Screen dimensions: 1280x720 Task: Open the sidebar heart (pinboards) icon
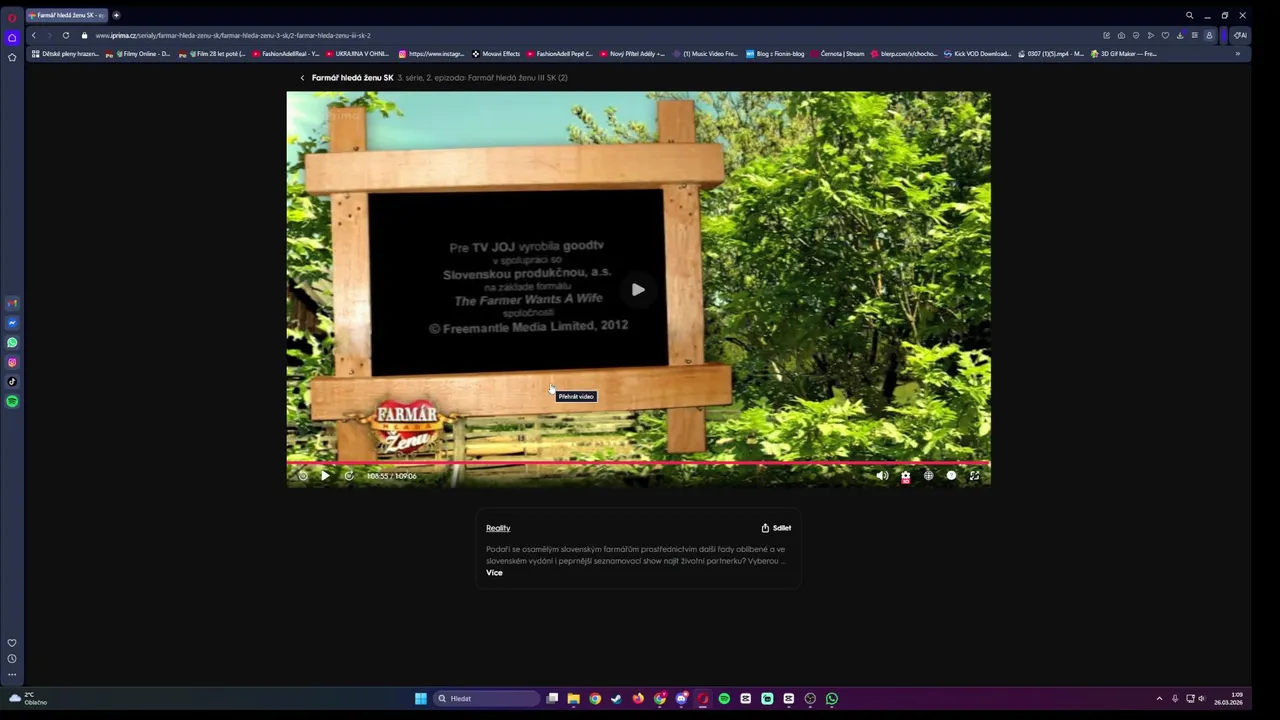[12, 643]
